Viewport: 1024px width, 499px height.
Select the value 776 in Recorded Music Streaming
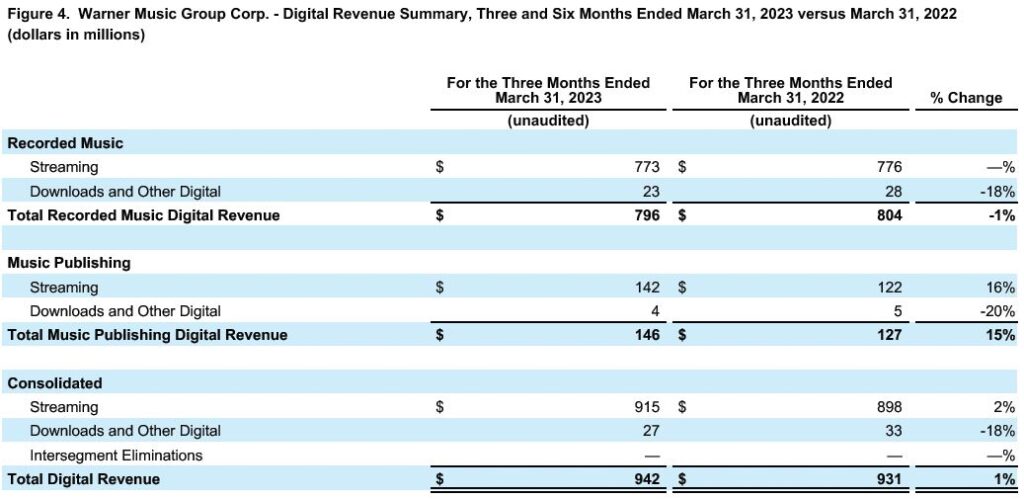(x=889, y=167)
